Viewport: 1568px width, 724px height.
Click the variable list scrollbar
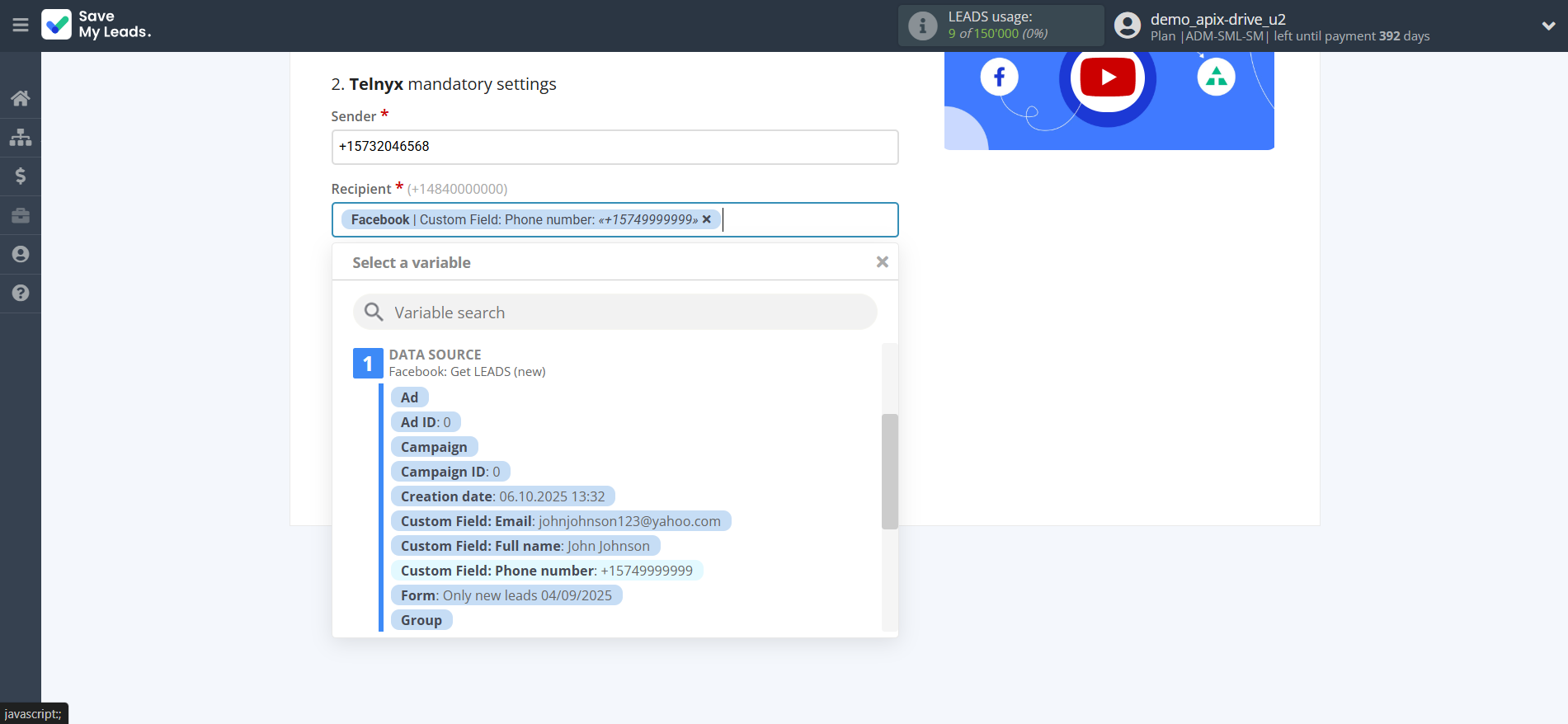889,471
